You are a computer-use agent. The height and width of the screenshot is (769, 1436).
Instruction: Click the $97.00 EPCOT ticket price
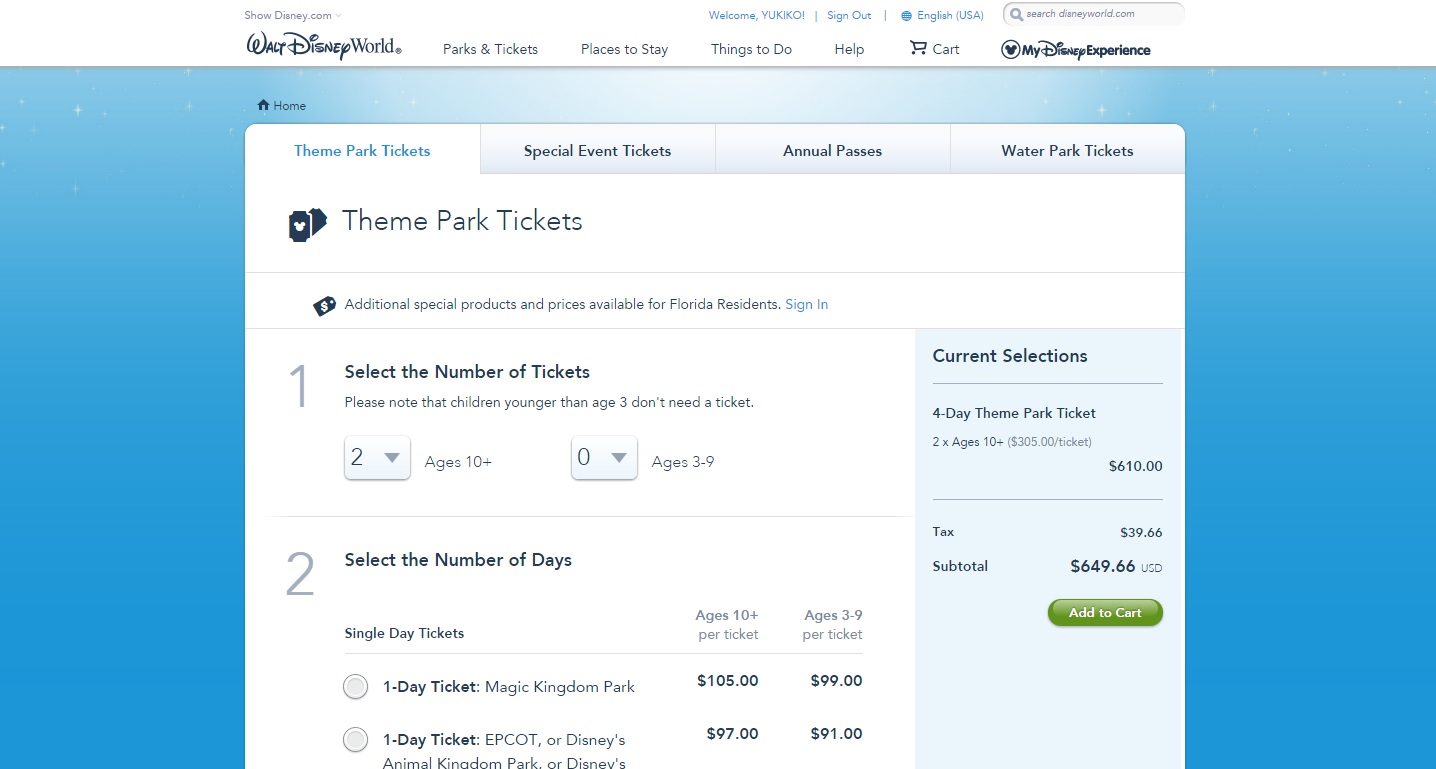tap(732, 734)
